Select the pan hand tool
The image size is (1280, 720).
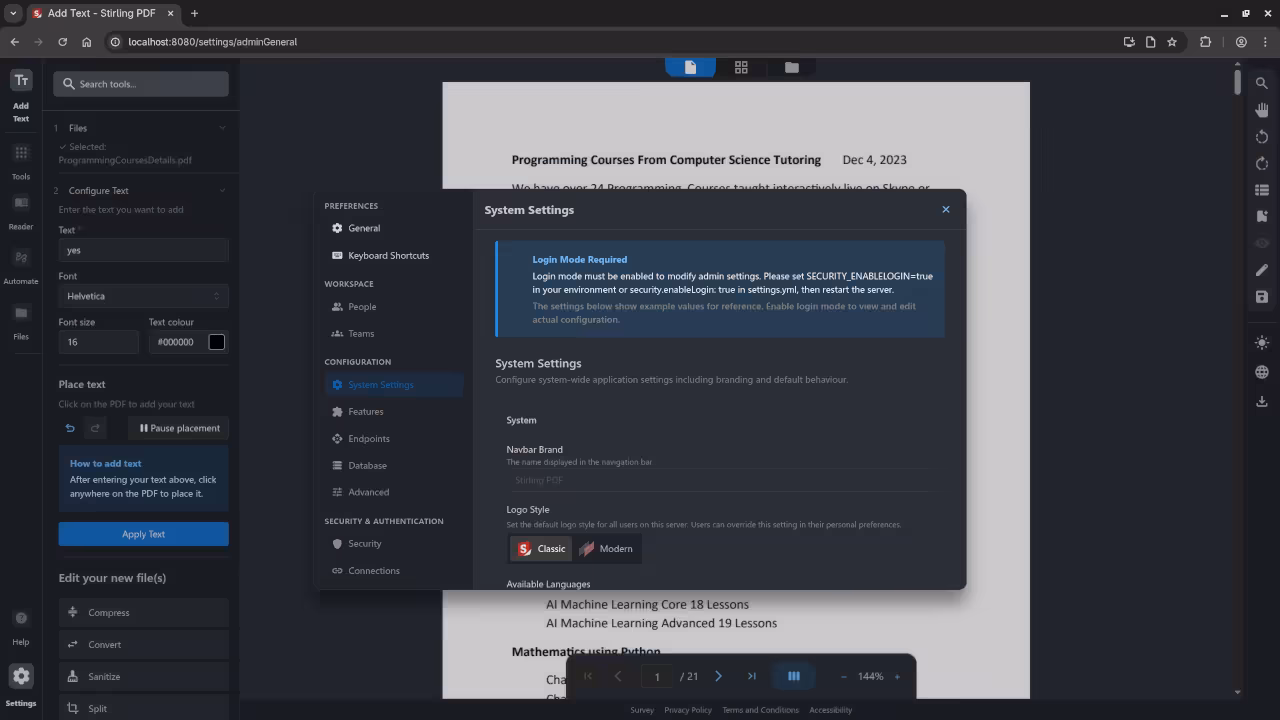tap(1262, 110)
